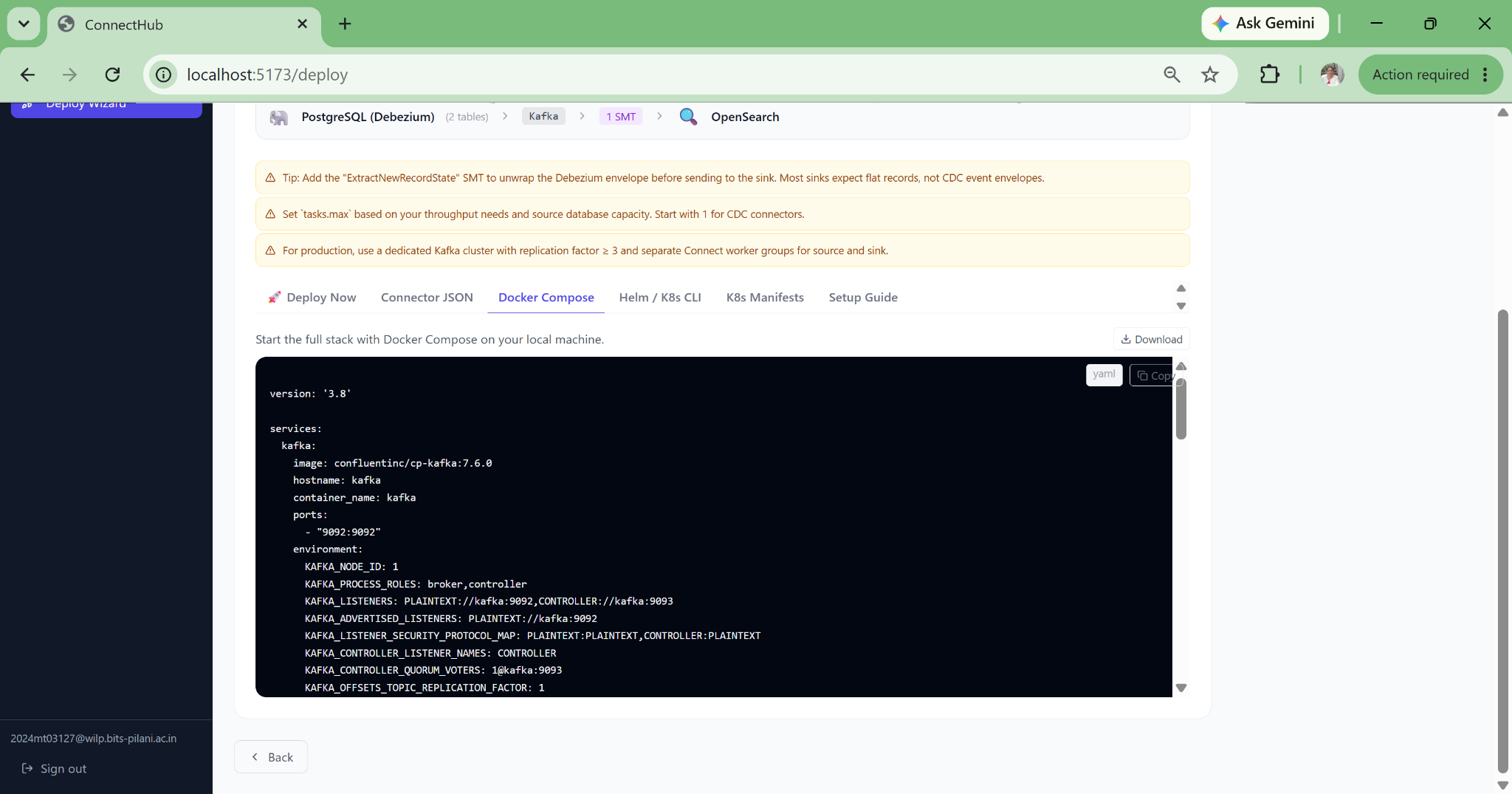Open Deploy Wizard in the sidebar
The width and height of the screenshot is (1512, 794).
(x=106, y=108)
